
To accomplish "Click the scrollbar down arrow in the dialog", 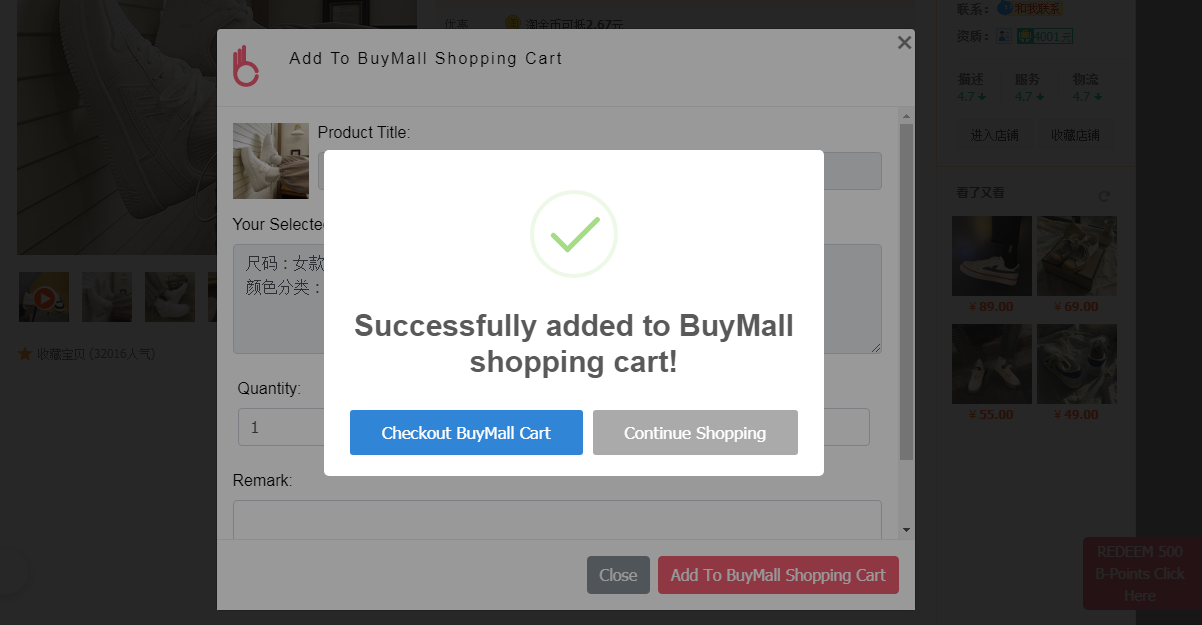I will (906, 530).
